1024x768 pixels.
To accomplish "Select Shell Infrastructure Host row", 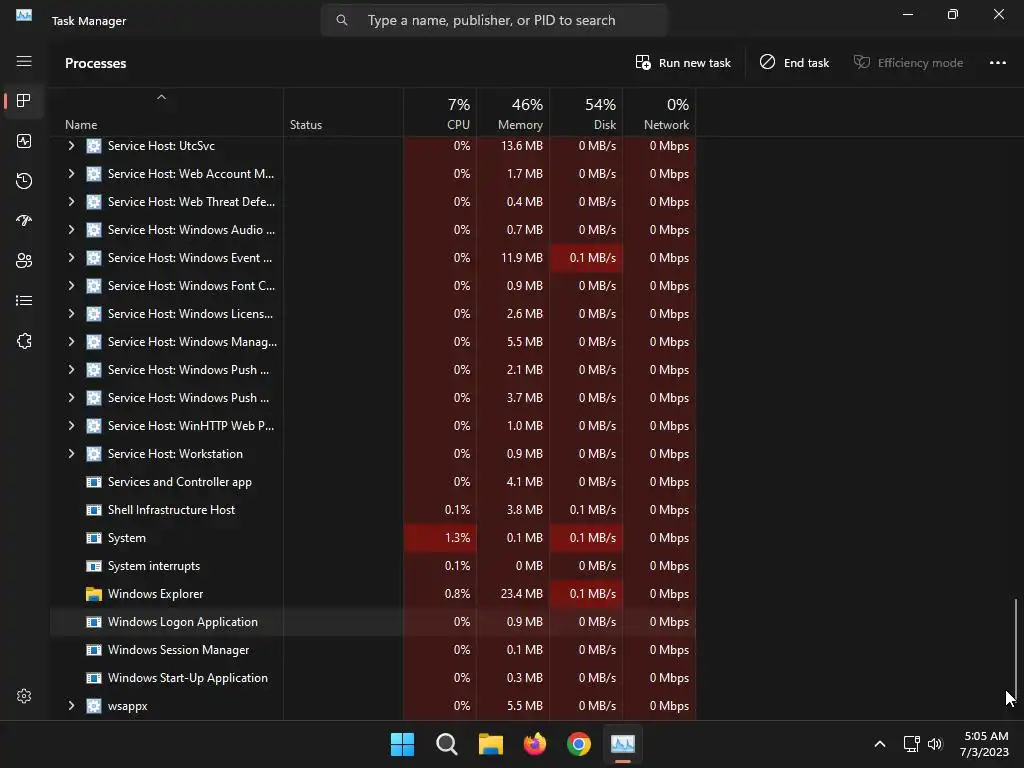I will pos(373,510).
